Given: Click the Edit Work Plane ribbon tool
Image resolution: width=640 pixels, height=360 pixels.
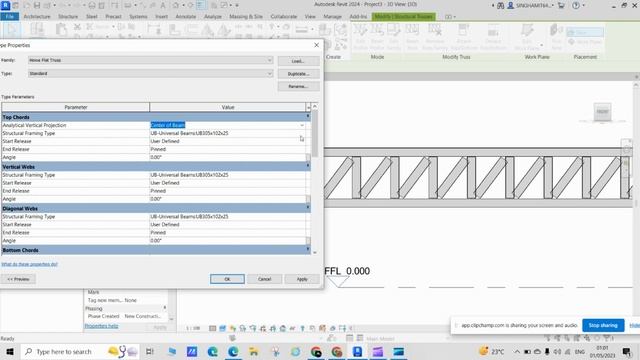Looking at the screenshot, I should point(527,37).
